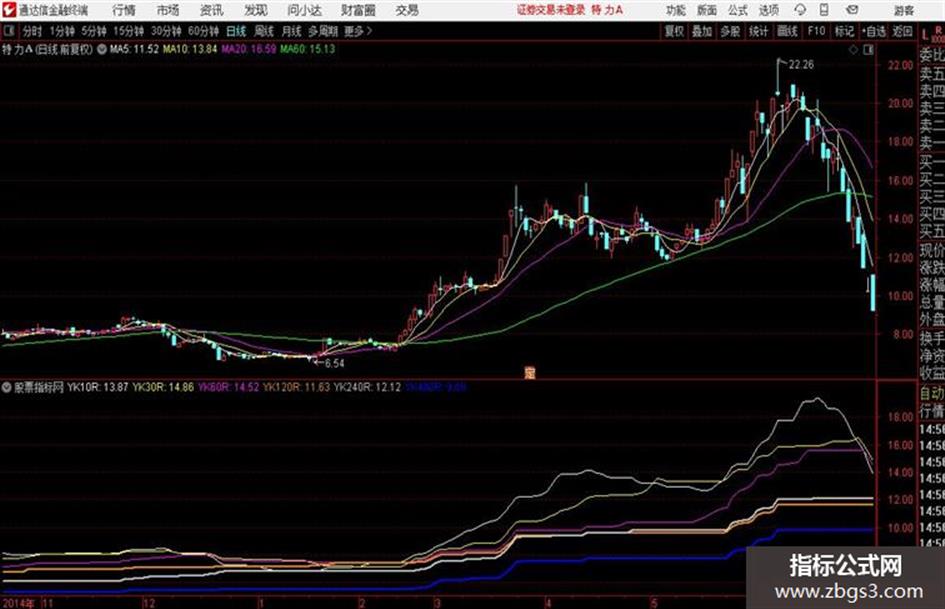Select the 月线 monthly tab
The height and width of the screenshot is (609, 945).
point(292,31)
